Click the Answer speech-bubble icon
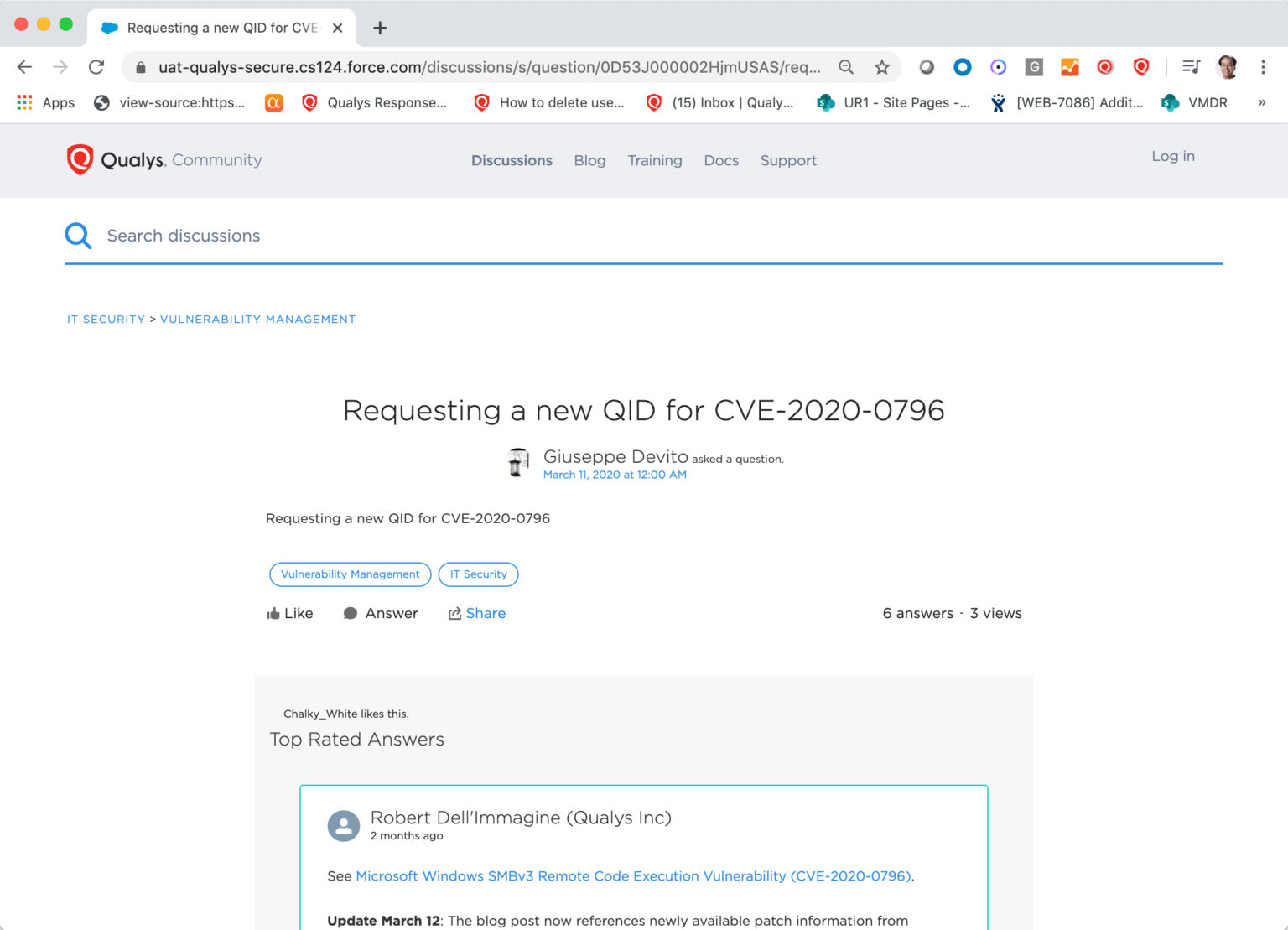Image resolution: width=1288 pixels, height=930 pixels. tap(351, 613)
